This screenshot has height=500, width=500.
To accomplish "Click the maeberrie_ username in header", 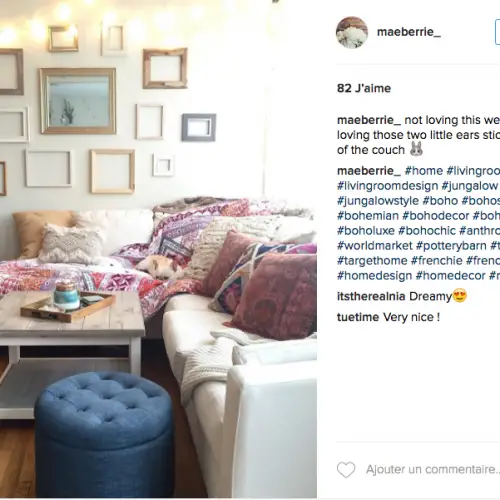I will pos(409,32).
